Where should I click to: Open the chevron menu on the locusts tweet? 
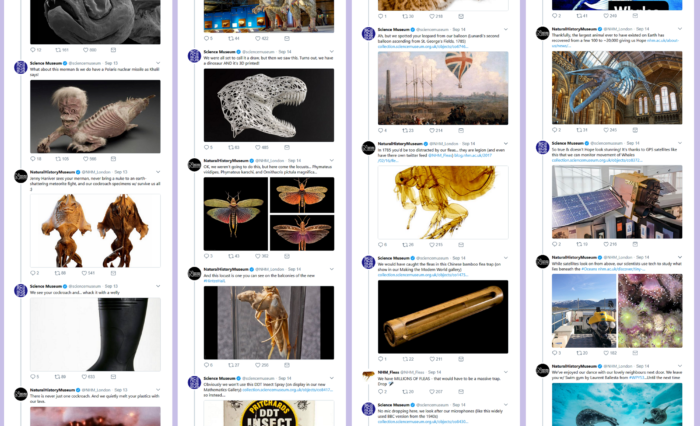[x=332, y=160]
